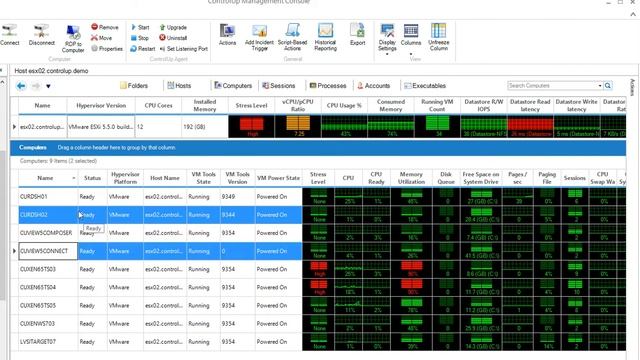640x360 pixels.
Task: Click the host Installed Memory 192 (GB) cell
Action: (x=204, y=127)
